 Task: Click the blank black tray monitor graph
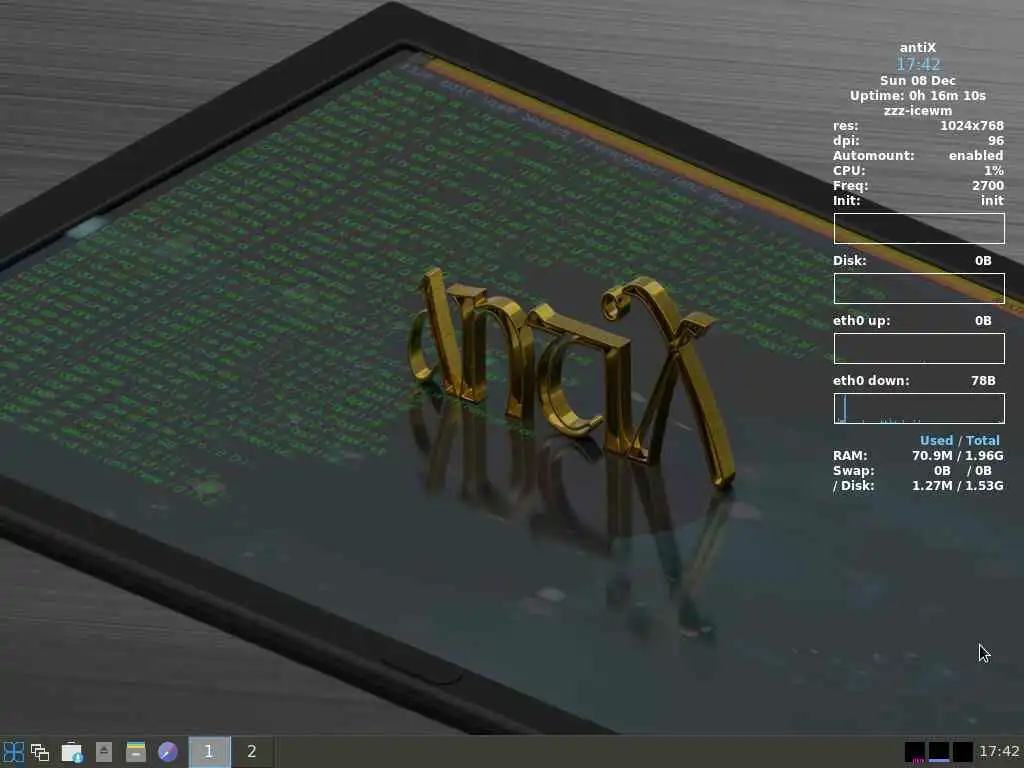pyautogui.click(x=963, y=752)
